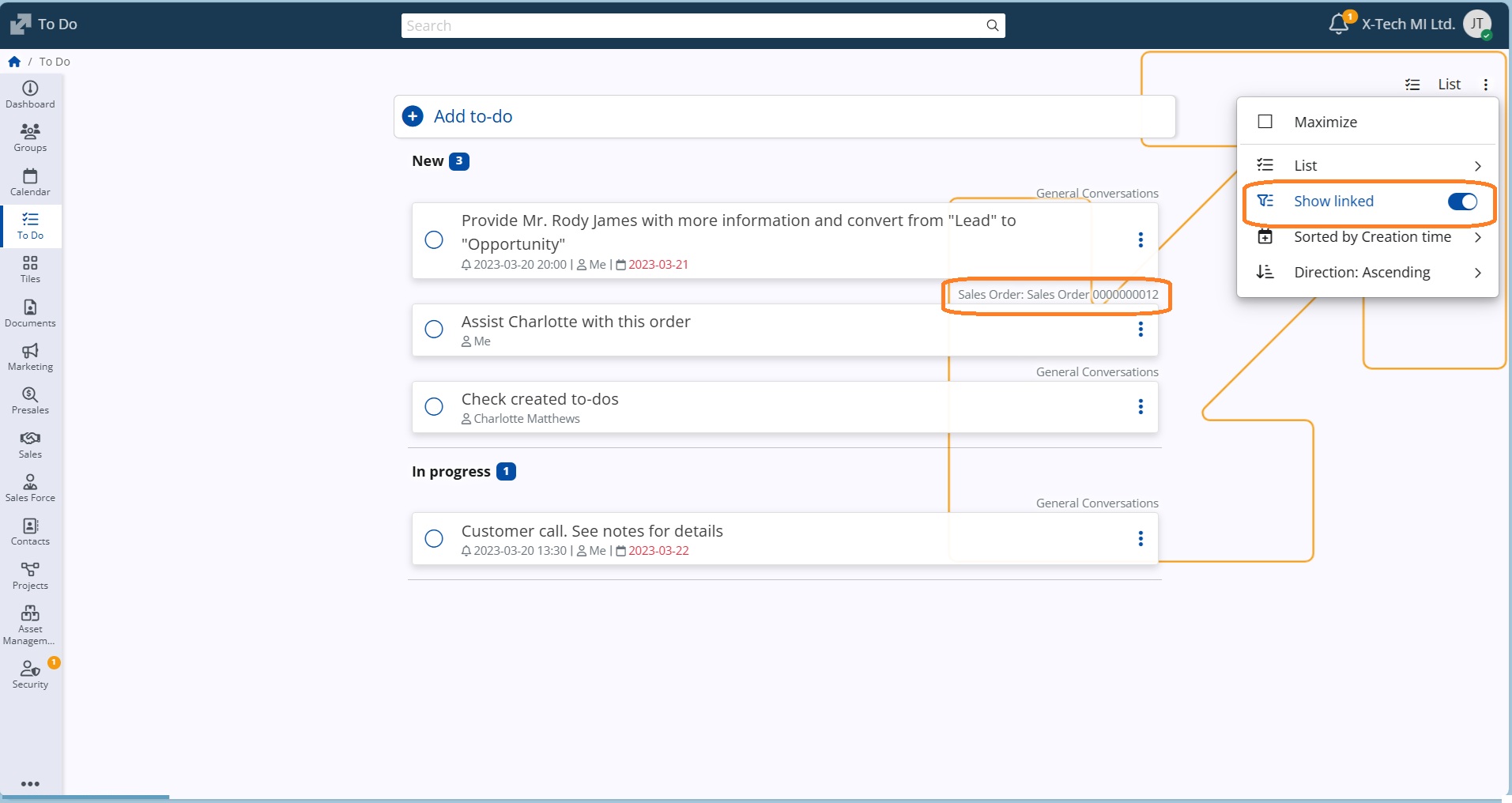Show more sidebar items via ellipsis
Image resolution: width=1512 pixels, height=803 pixels.
pos(30,784)
